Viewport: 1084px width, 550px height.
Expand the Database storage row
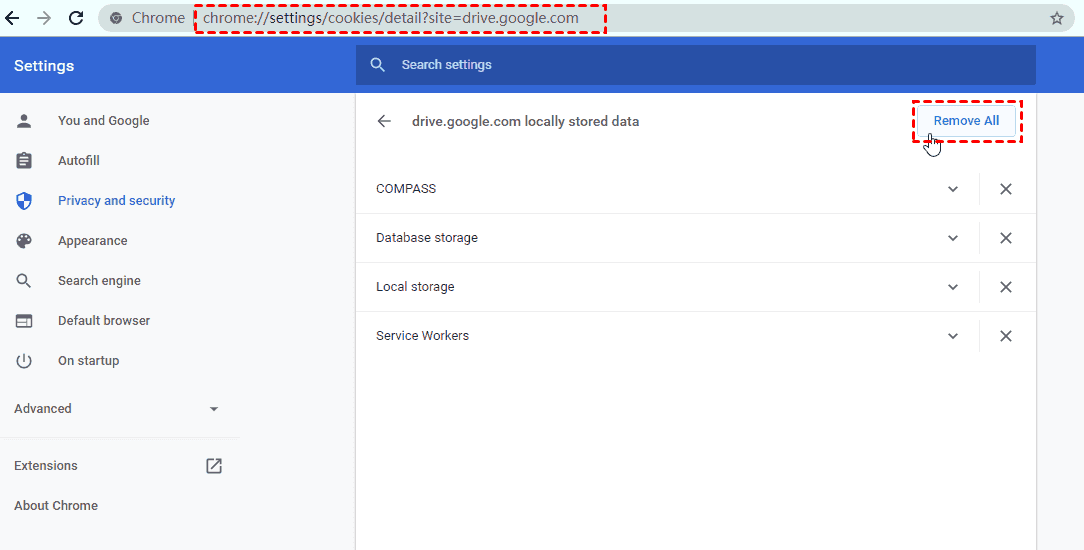coord(953,238)
